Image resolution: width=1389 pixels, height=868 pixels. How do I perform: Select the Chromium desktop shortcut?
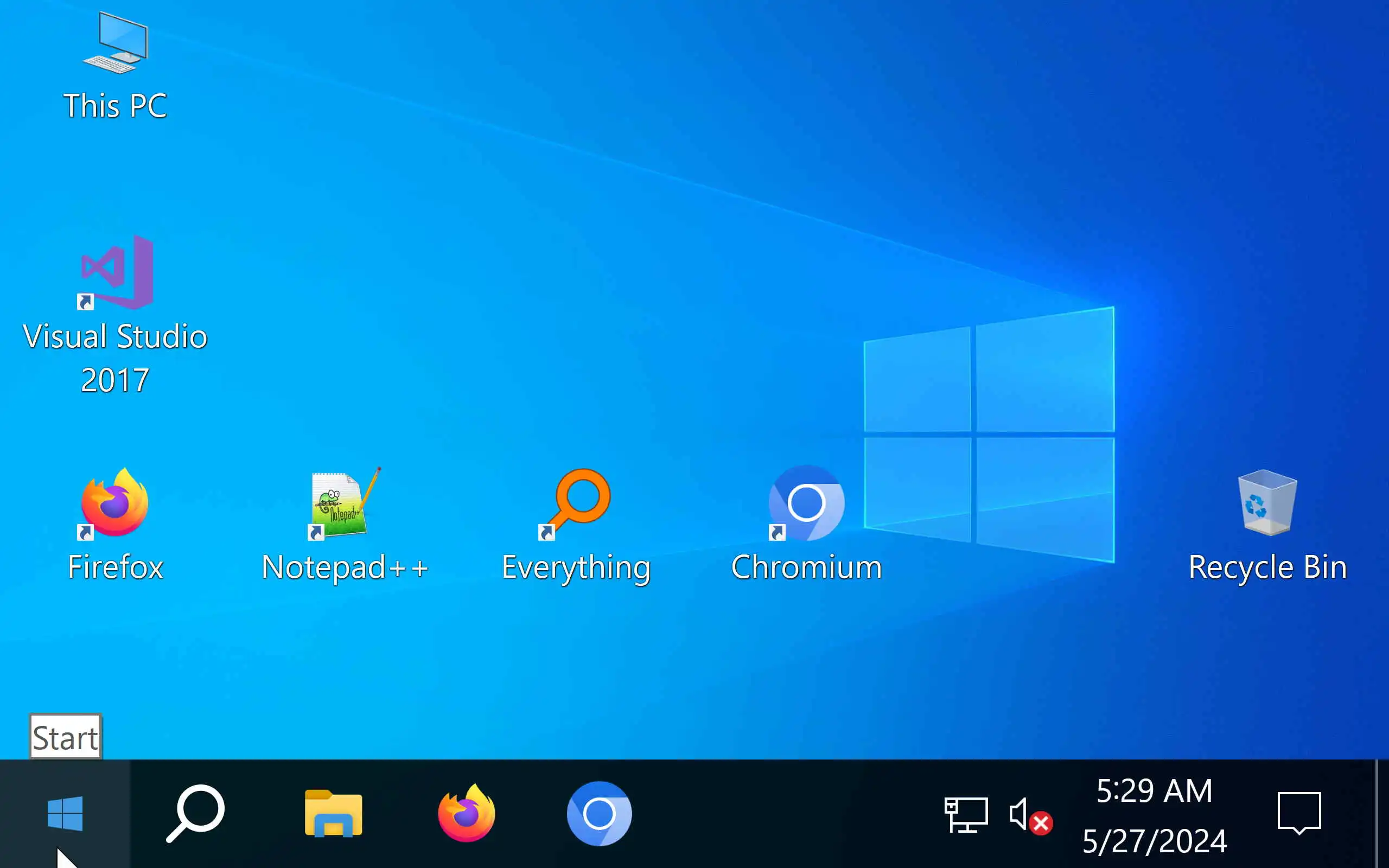tap(806, 503)
